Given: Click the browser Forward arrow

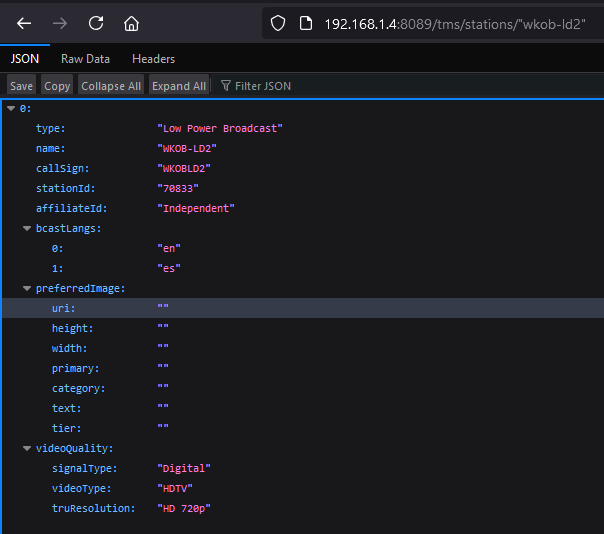Looking at the screenshot, I should (60, 23).
